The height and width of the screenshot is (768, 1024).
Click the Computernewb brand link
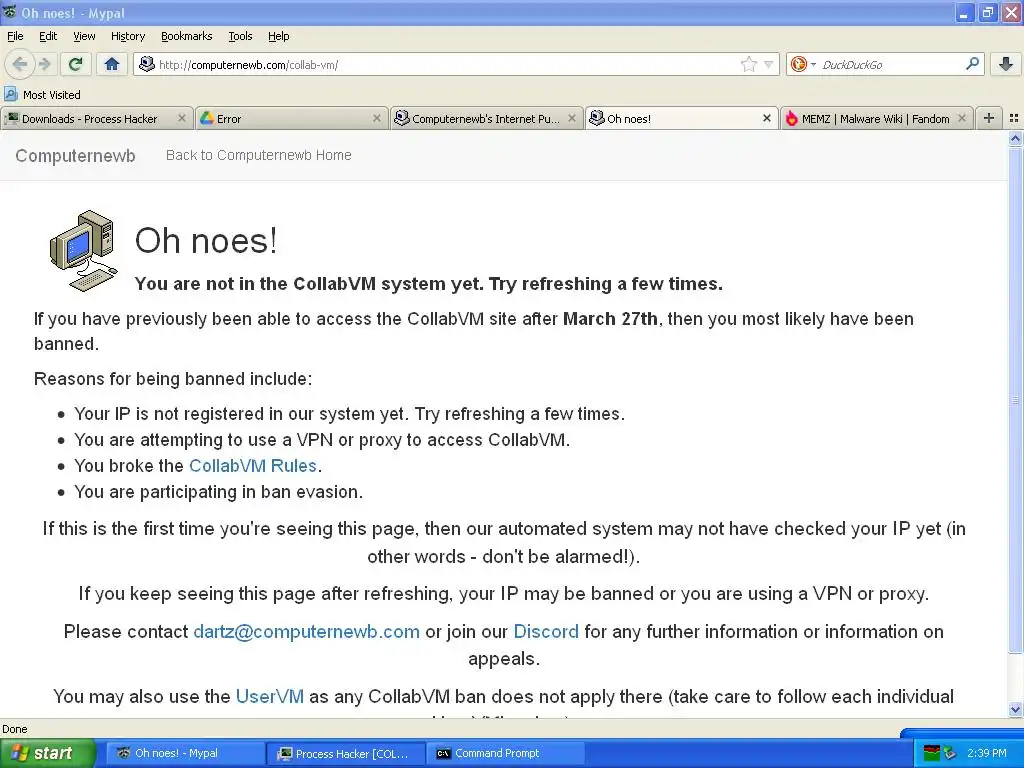75,155
